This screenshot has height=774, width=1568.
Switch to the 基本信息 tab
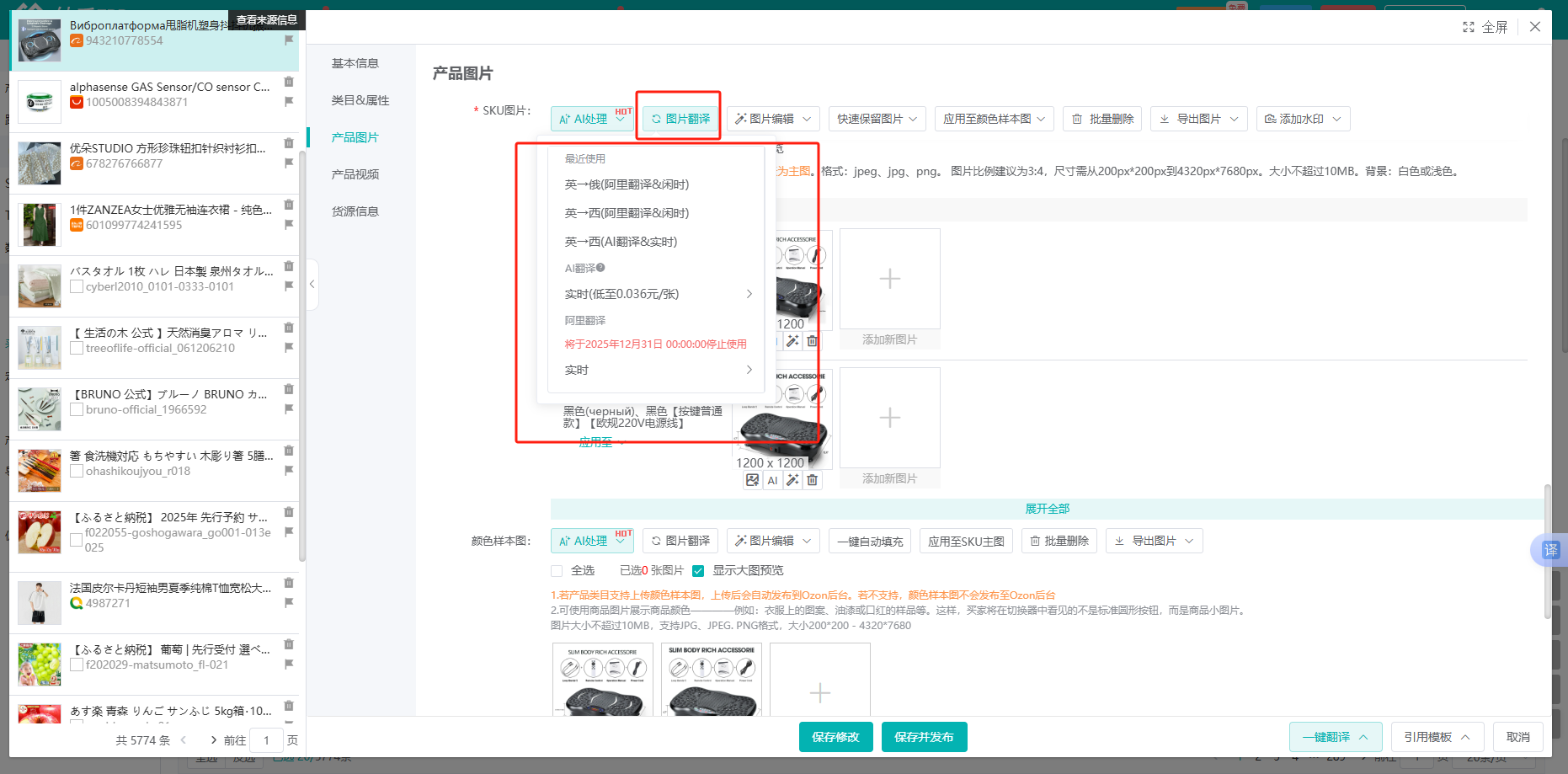point(354,62)
